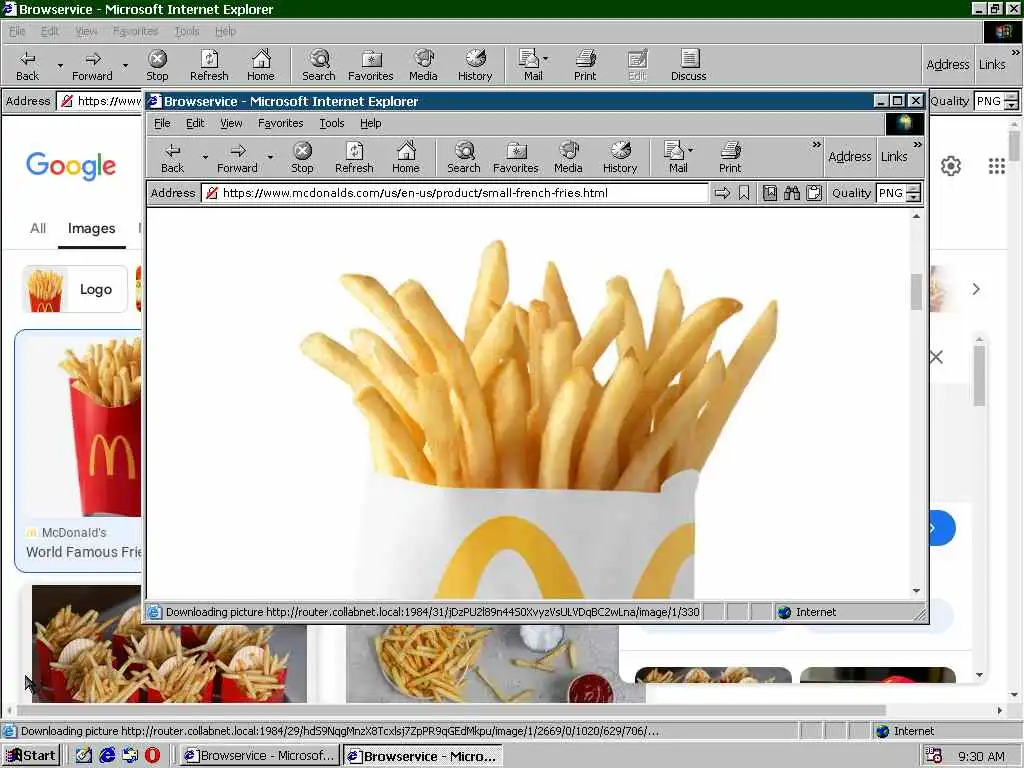The image size is (1024, 768).
Task: Click Refresh in the front window toolbar
Action: [354, 158]
